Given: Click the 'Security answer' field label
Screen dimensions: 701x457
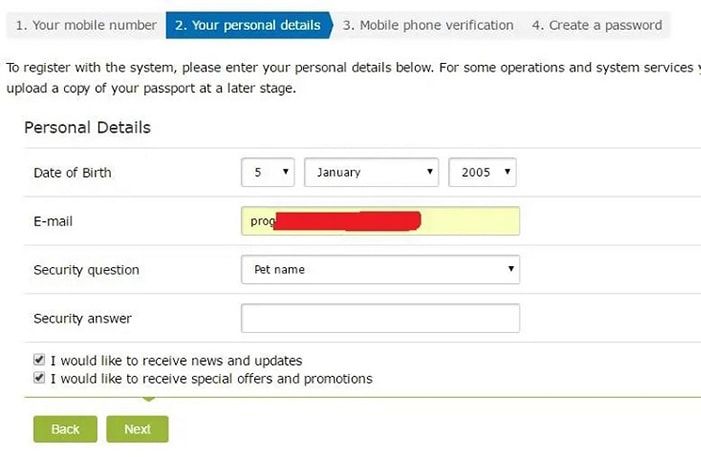Looking at the screenshot, I should pos(83,318).
